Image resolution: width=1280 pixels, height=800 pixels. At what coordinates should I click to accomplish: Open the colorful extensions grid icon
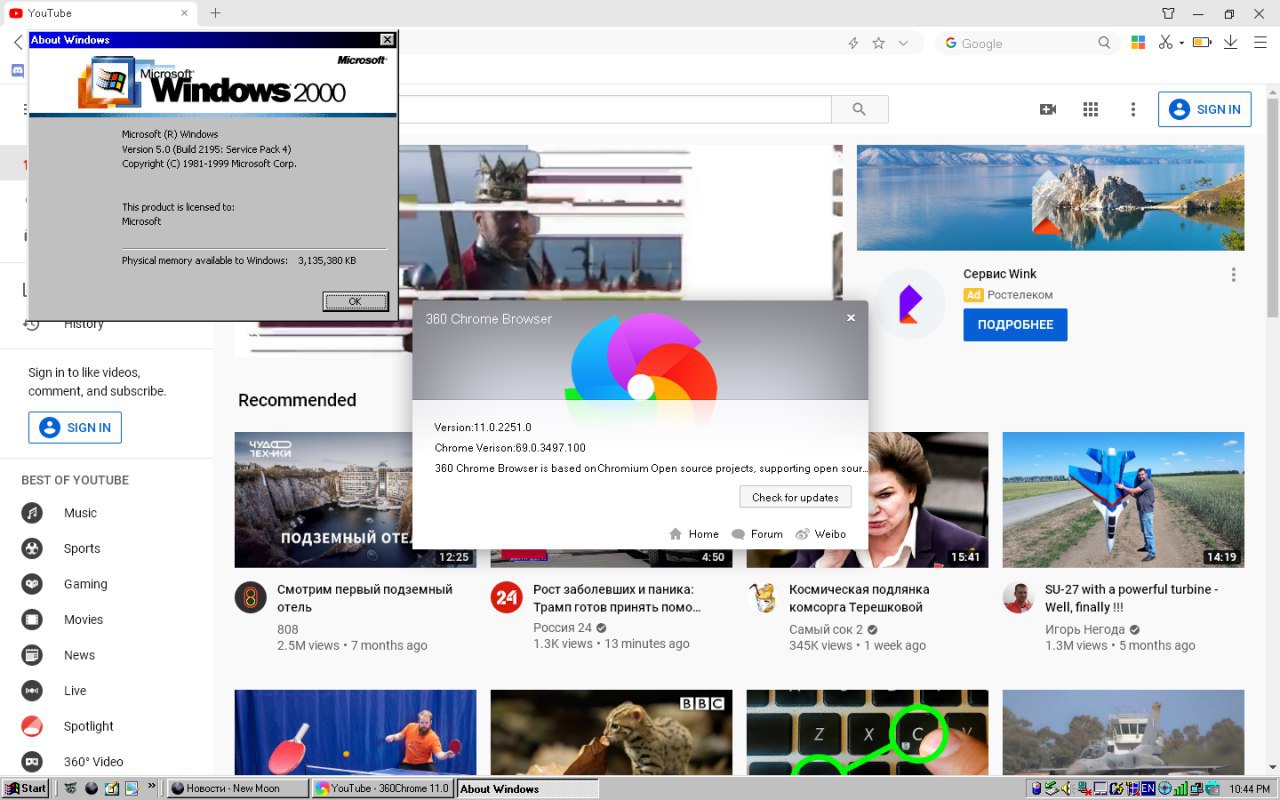pos(1138,43)
